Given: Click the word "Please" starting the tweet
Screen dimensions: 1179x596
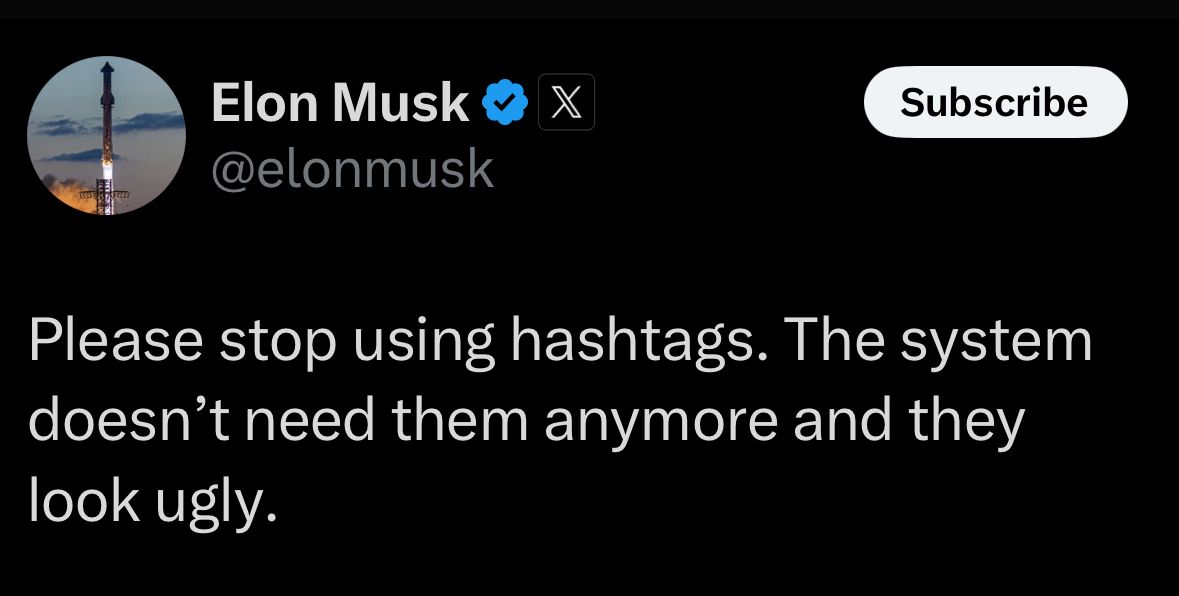Looking at the screenshot, I should [x=115, y=341].
